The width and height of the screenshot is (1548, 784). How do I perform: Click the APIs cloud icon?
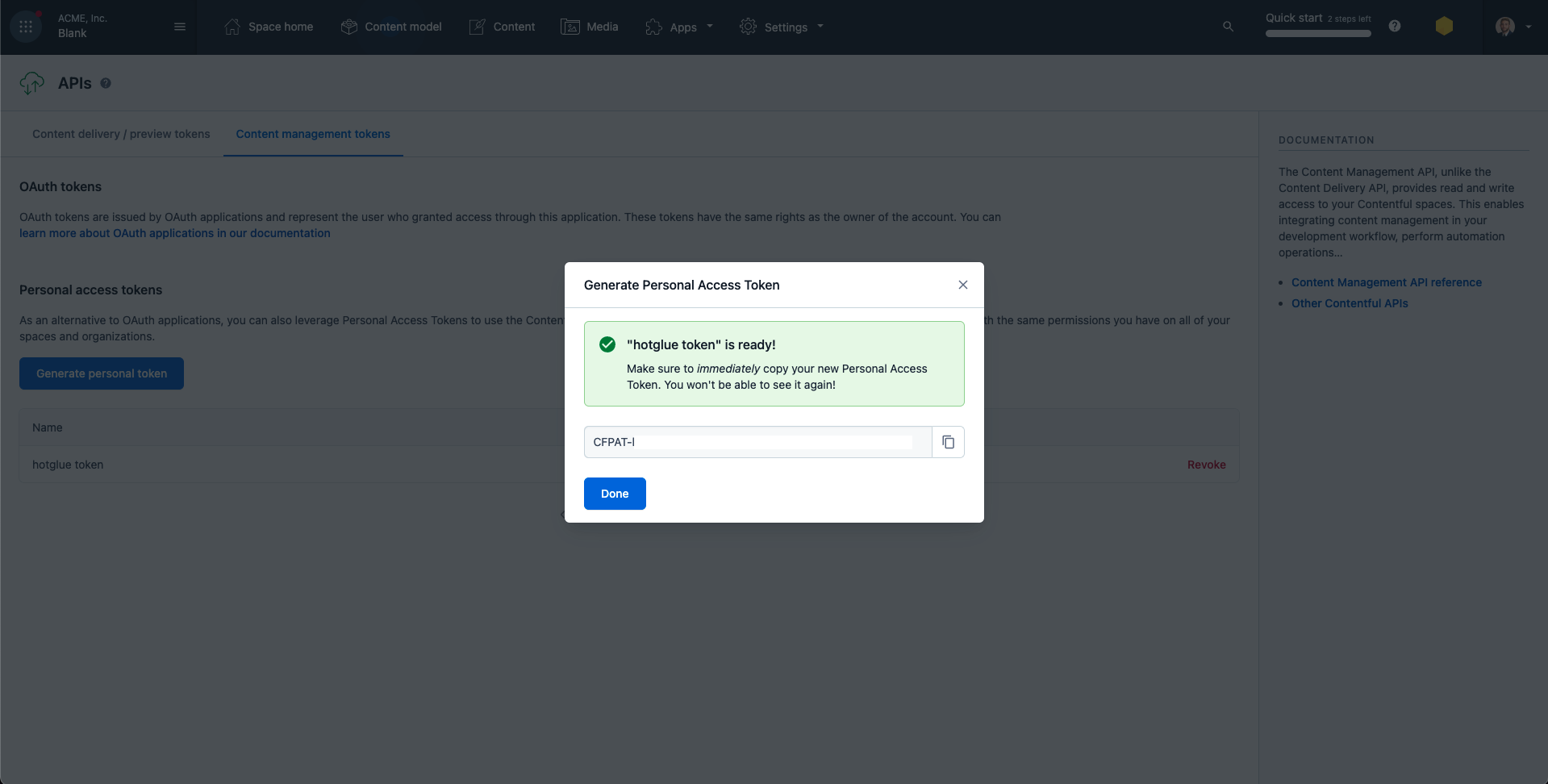point(32,82)
